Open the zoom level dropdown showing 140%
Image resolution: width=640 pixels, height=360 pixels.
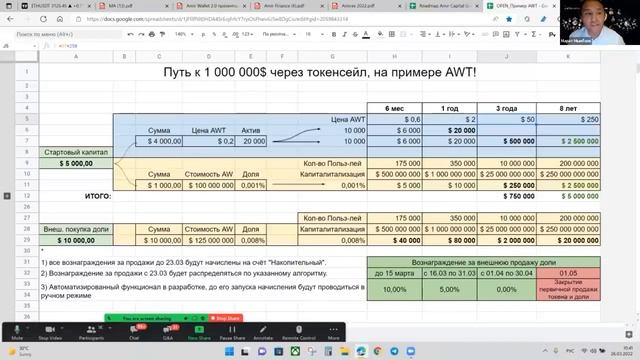coord(184,34)
